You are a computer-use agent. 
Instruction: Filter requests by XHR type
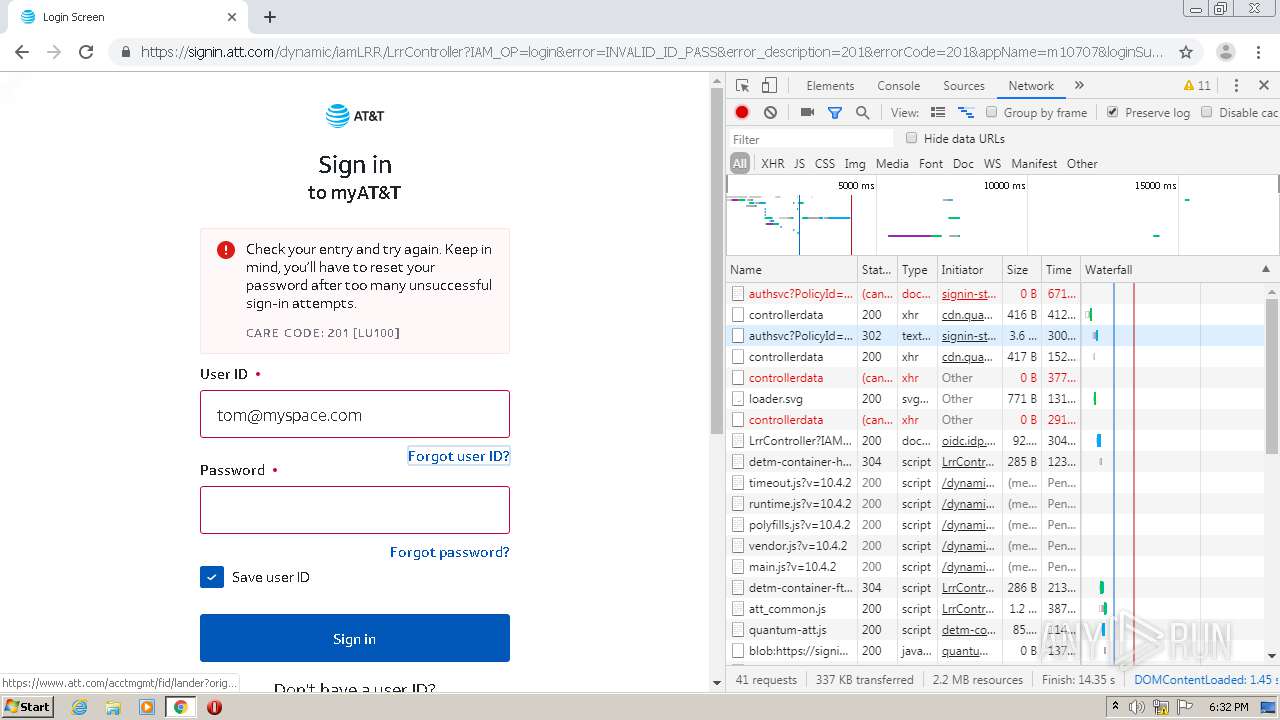[x=773, y=164]
